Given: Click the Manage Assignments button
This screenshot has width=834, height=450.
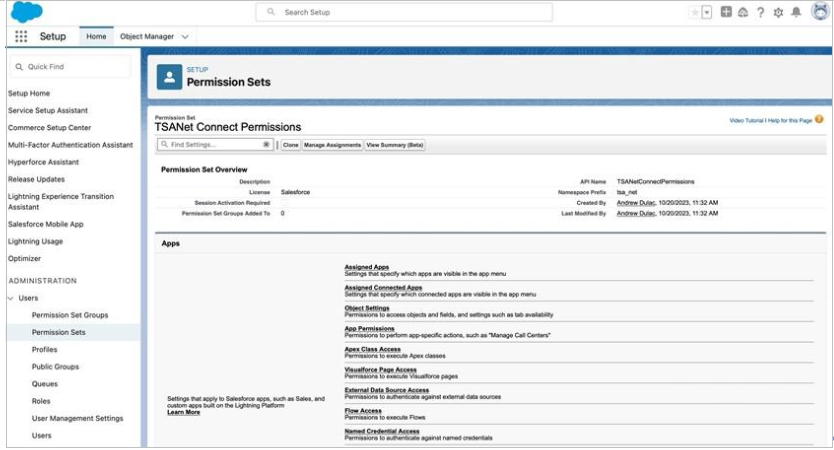Looking at the screenshot, I should pos(332,145).
